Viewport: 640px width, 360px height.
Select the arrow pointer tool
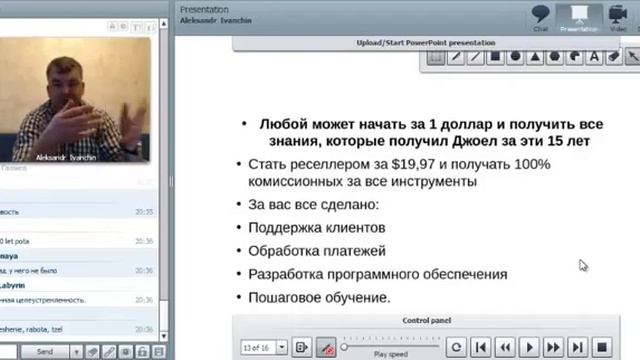633,57
